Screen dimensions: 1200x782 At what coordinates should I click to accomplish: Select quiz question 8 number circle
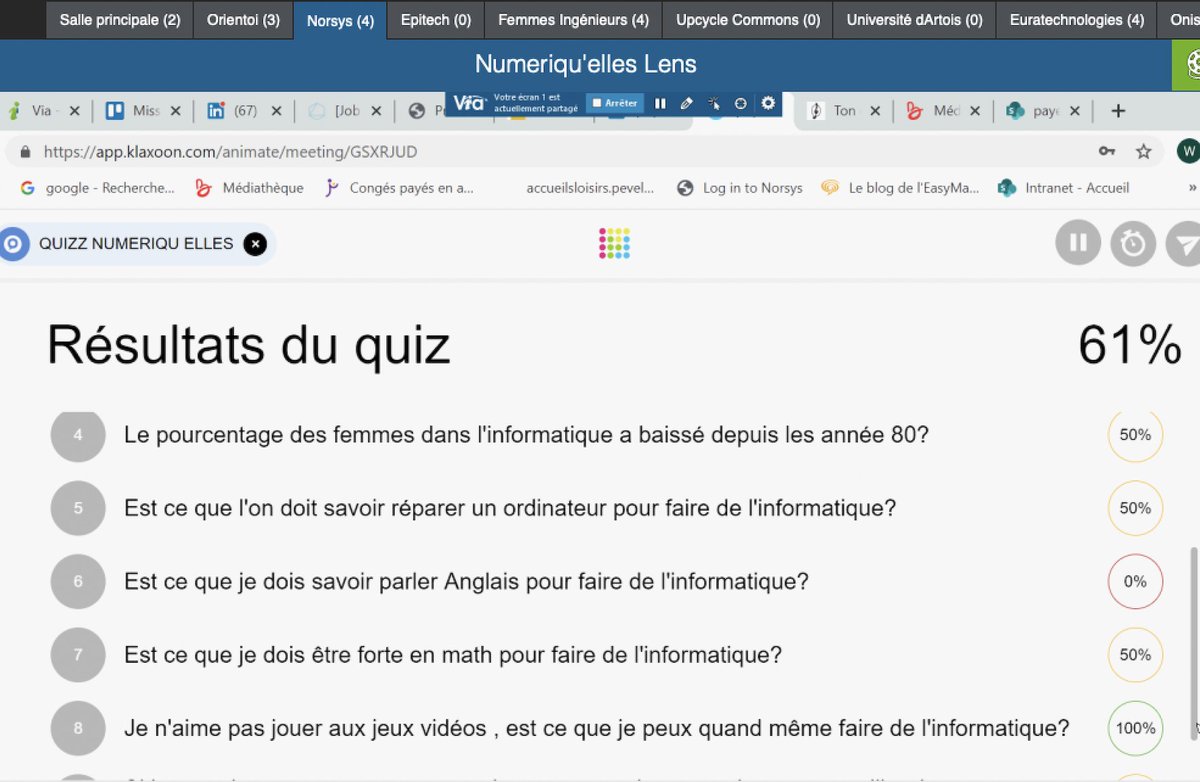[78, 728]
